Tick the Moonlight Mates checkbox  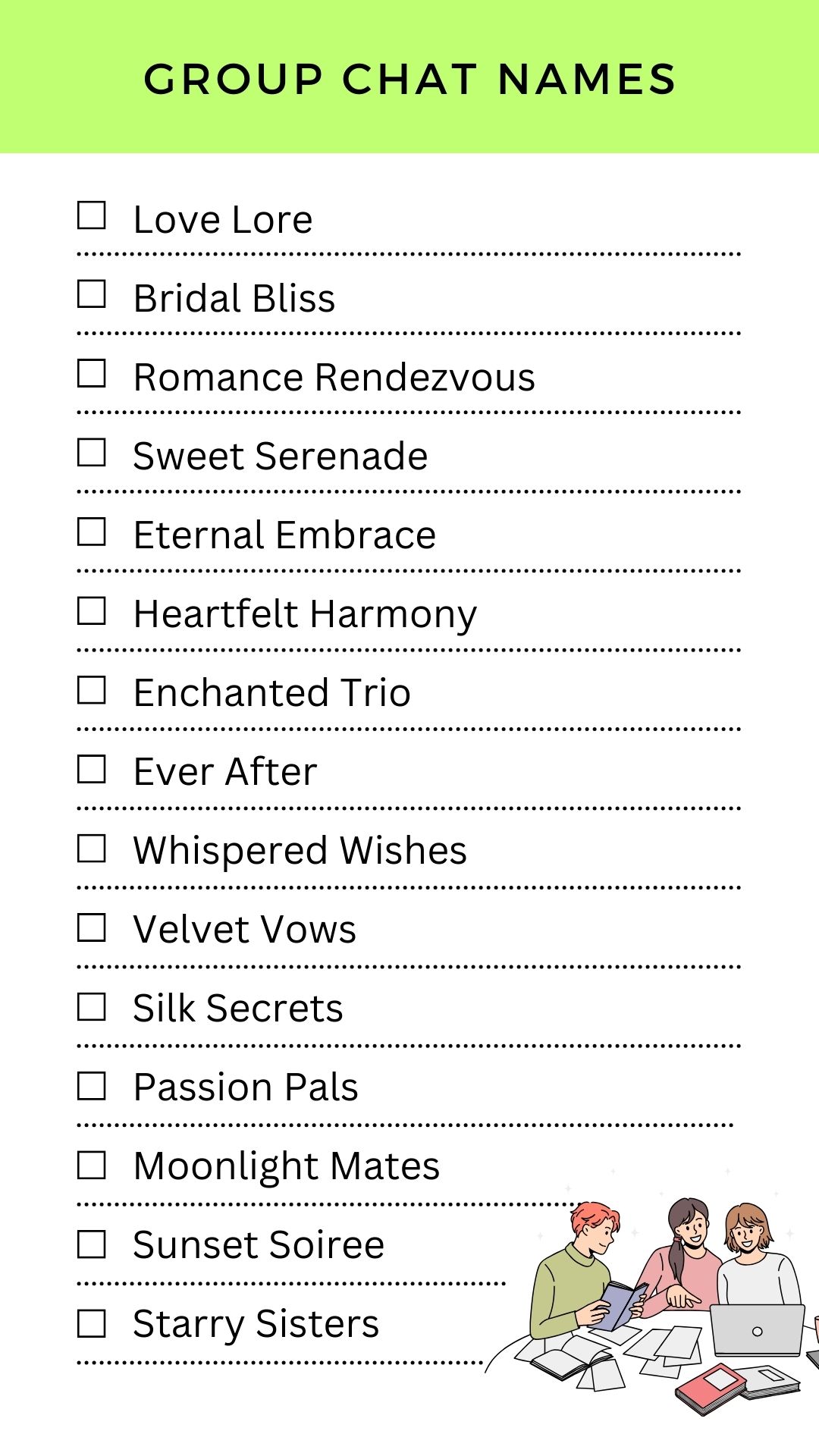(x=92, y=1166)
